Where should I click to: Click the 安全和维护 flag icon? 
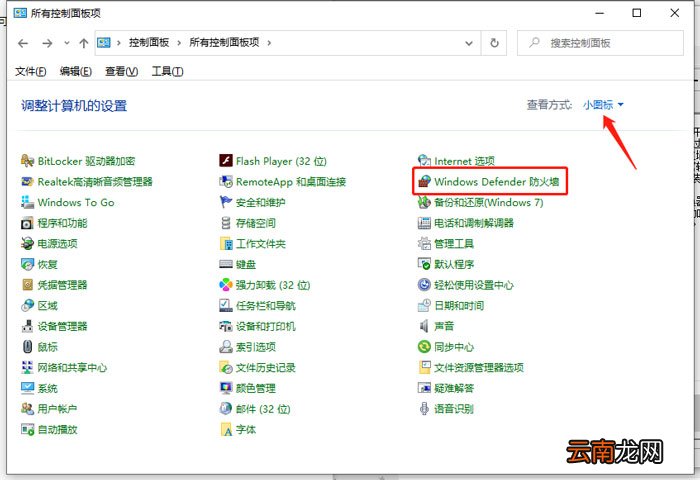point(226,202)
